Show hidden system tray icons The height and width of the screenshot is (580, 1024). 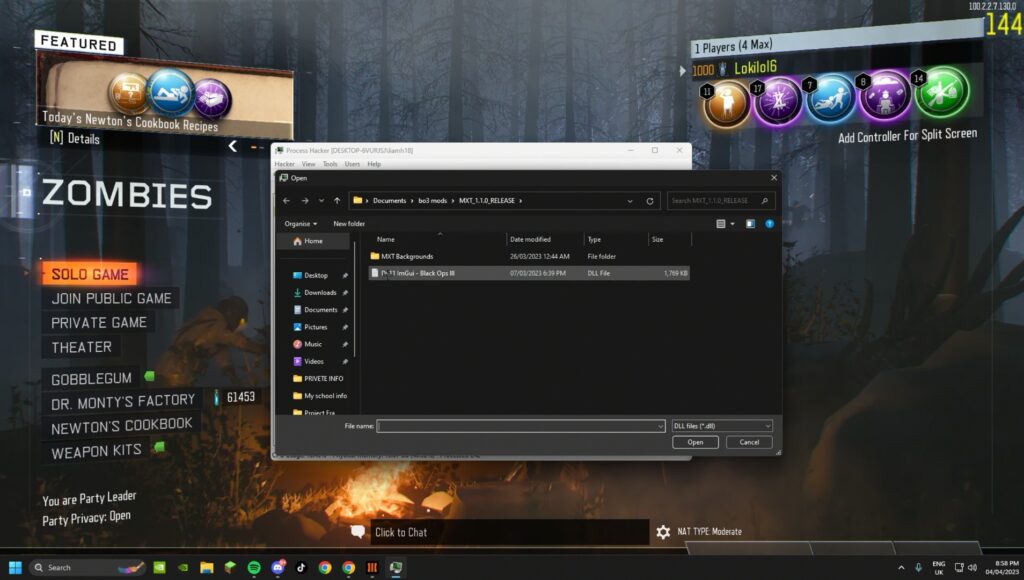pos(901,568)
